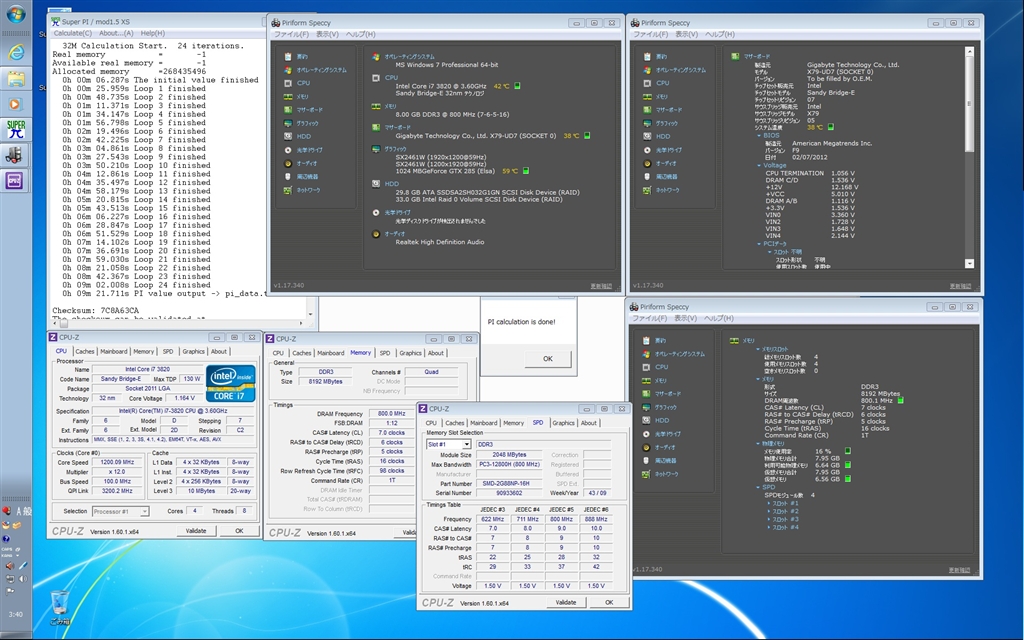The image size is (1024, 640).
Task: Click the purple CPU-Z taskbar icon
Action: tap(16, 180)
